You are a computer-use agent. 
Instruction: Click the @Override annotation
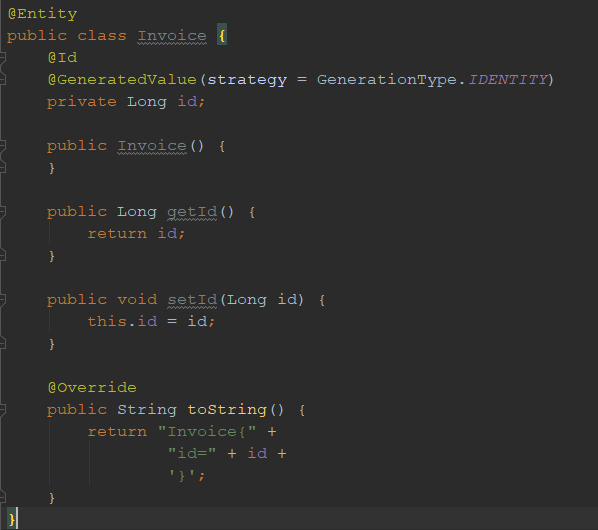(x=92, y=388)
